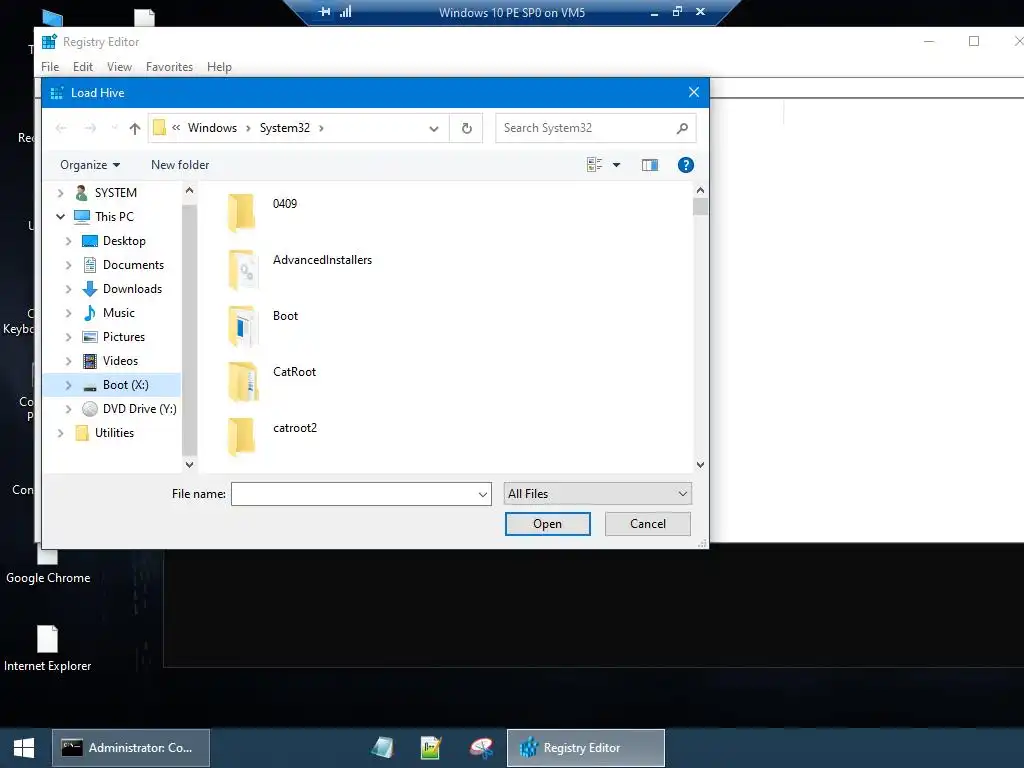Open the Edit menu in Registry Editor
The image size is (1024, 768).
82,67
